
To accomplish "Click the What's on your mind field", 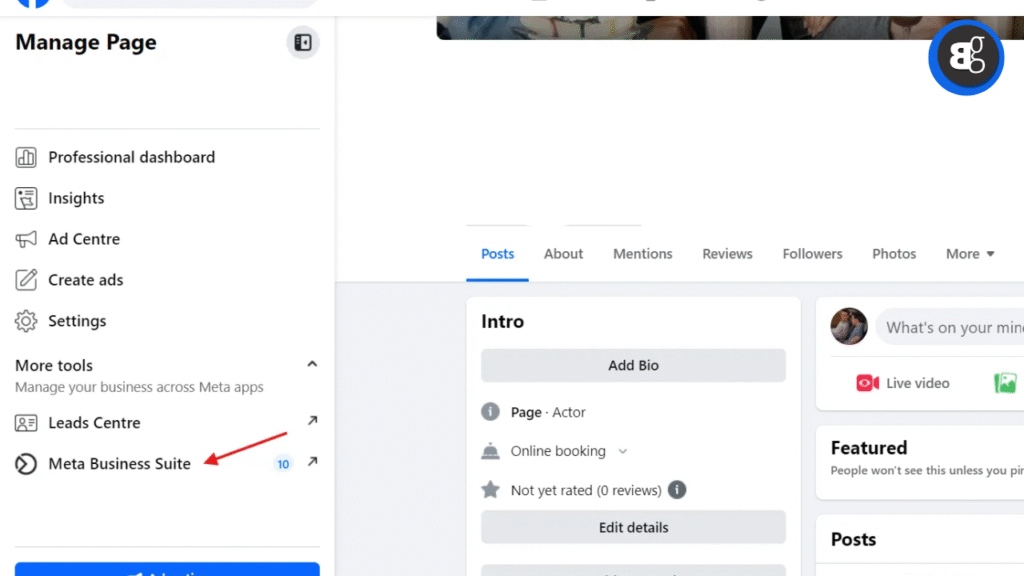I will click(952, 327).
